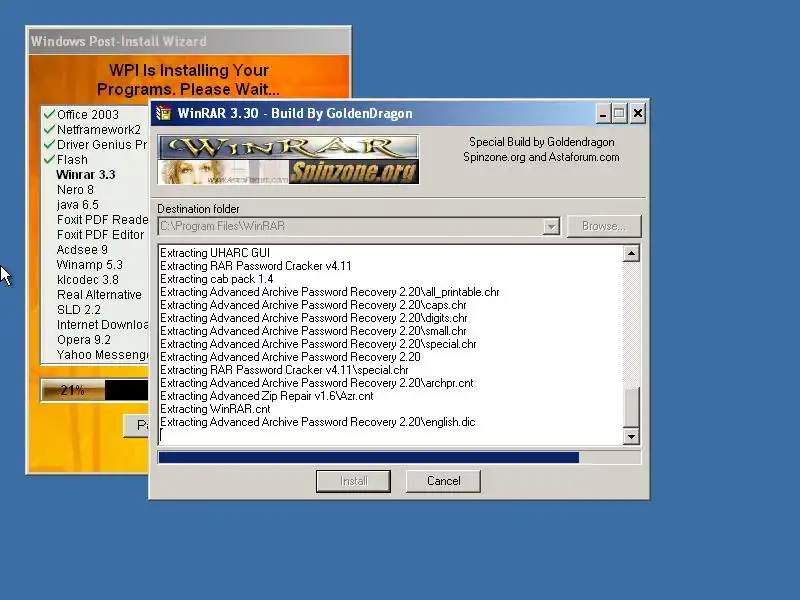Click the Driver Genius green checkmark
Viewport: 800px width, 600px height.
pos(49,144)
